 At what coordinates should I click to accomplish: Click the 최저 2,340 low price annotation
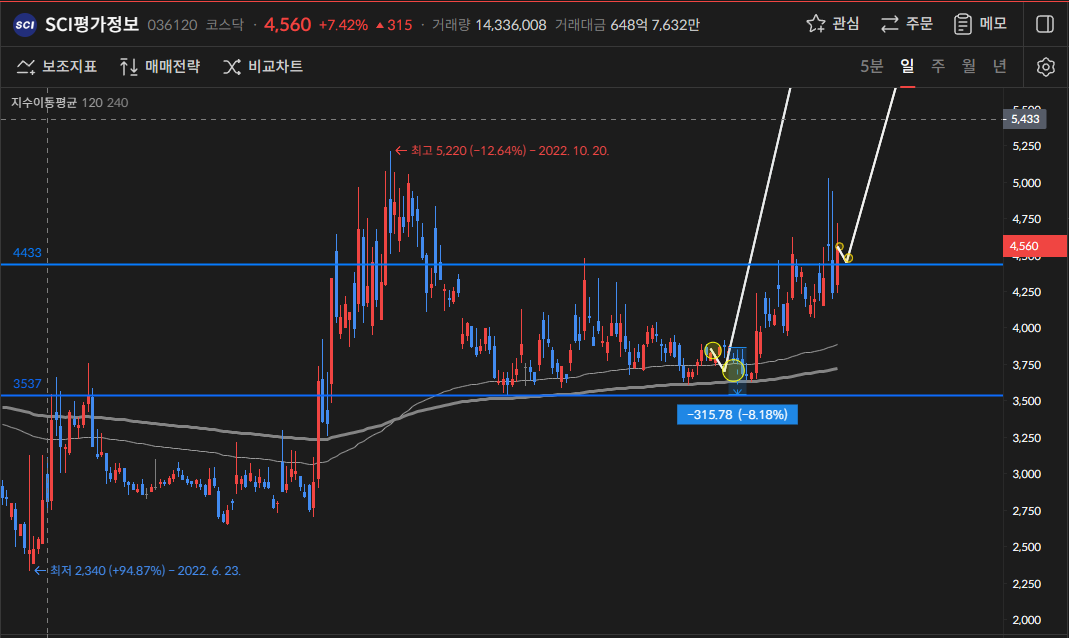(138, 571)
